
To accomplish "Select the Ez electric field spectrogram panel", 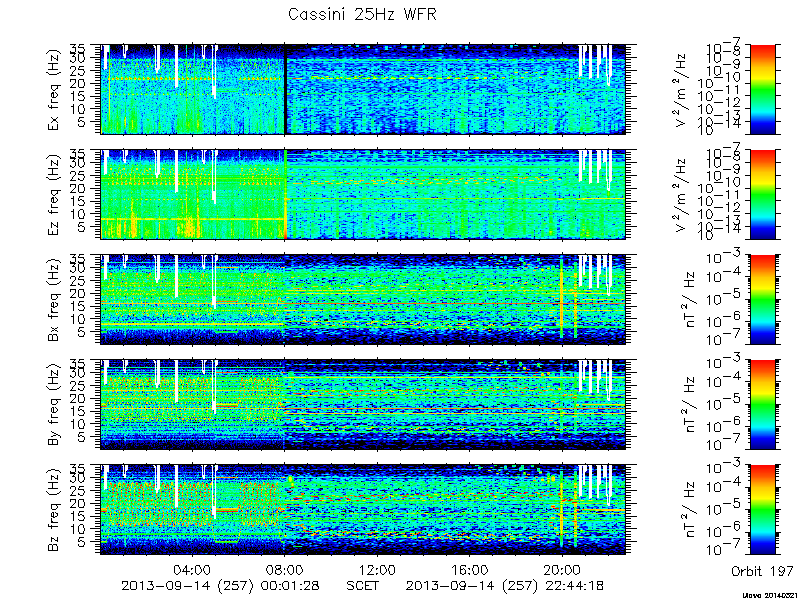I will (x=363, y=194).
